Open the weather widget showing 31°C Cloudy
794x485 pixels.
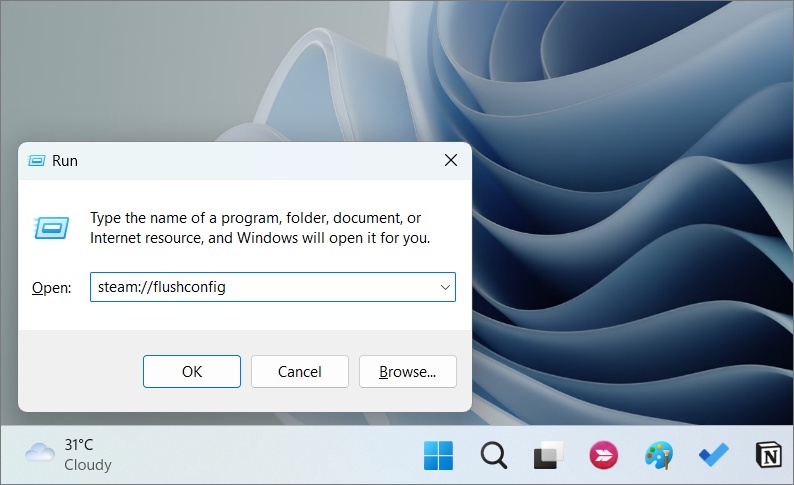[x=68, y=454]
